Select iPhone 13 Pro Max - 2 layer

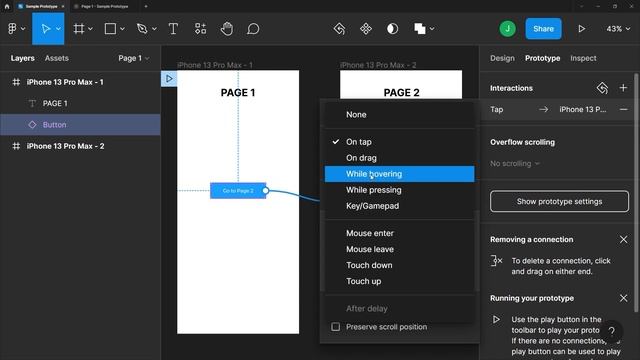[80, 146]
